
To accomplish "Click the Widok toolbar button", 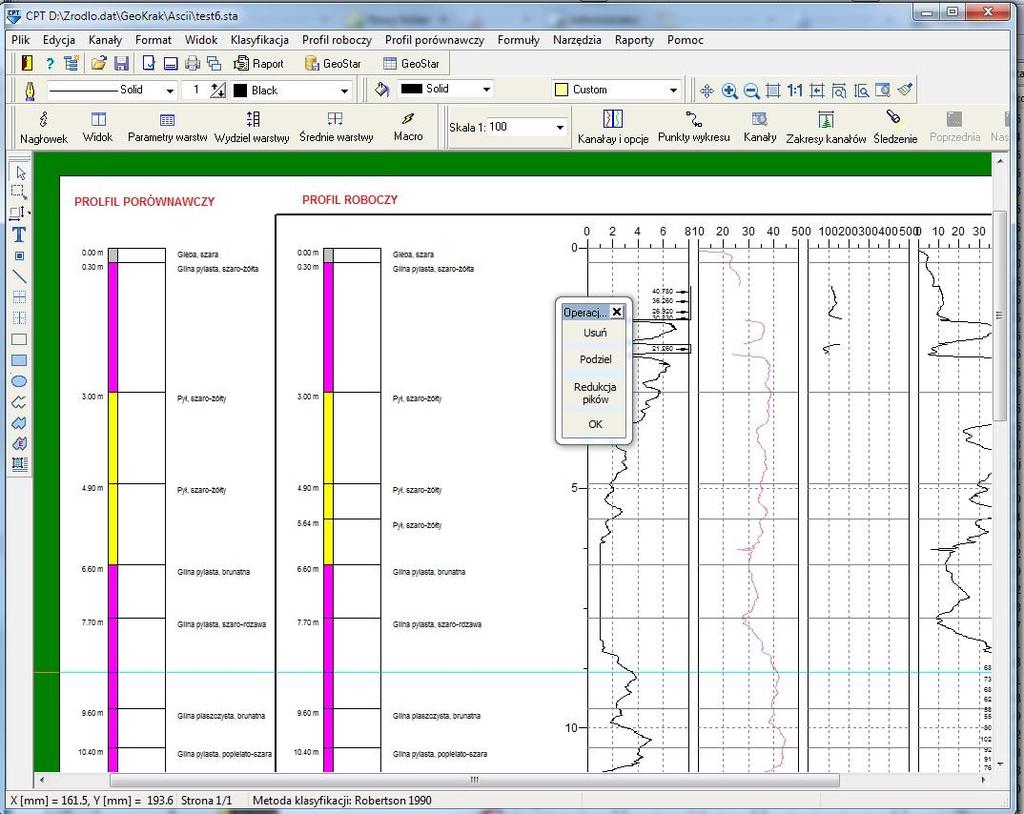I will tap(98, 127).
